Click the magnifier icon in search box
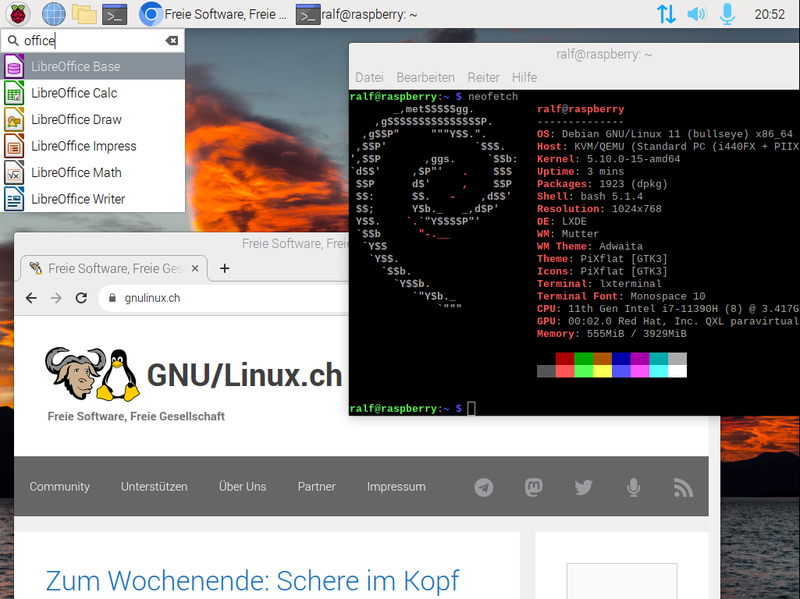 13,40
